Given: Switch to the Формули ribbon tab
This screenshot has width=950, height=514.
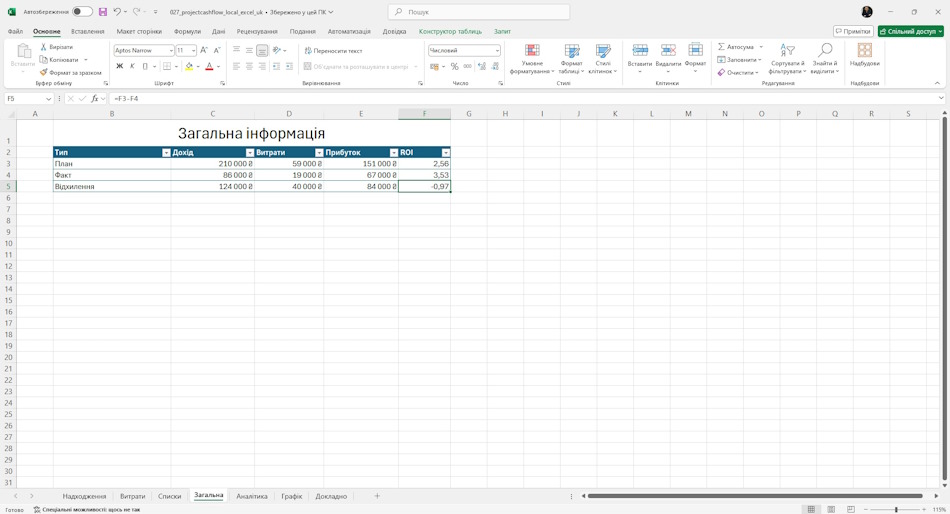Looking at the screenshot, I should click(x=187, y=31).
